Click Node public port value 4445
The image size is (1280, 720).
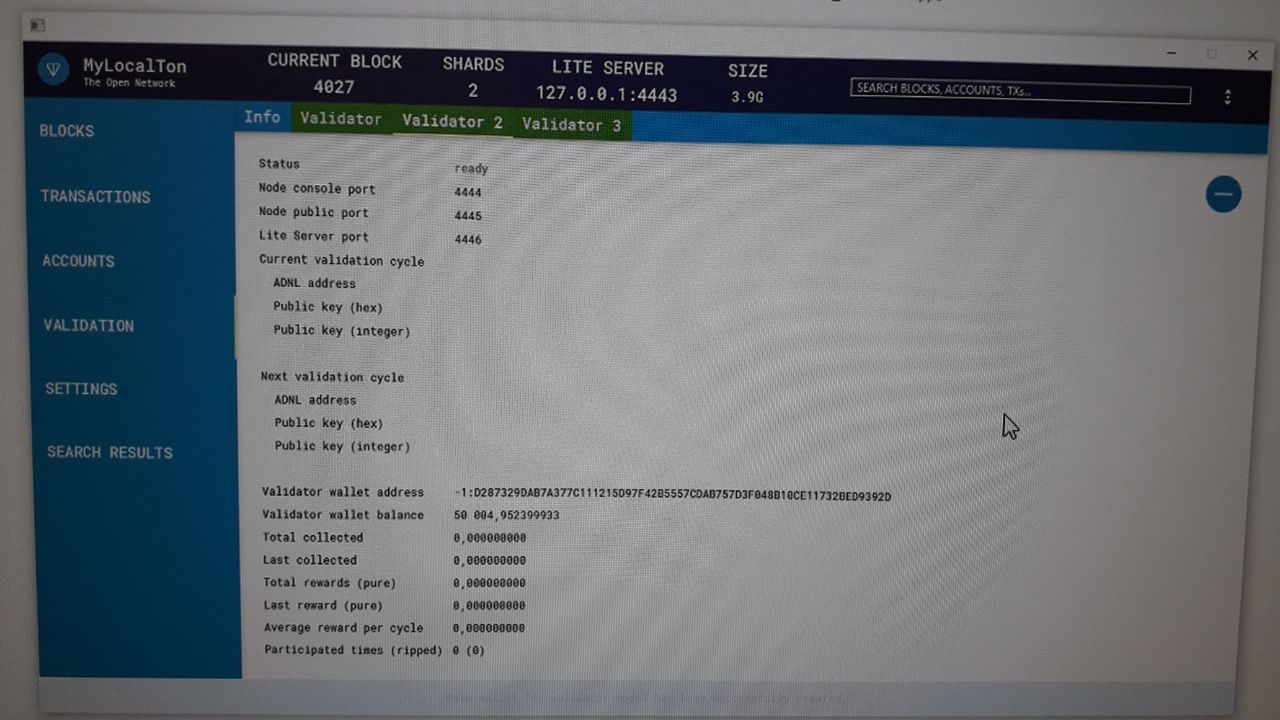pos(468,216)
